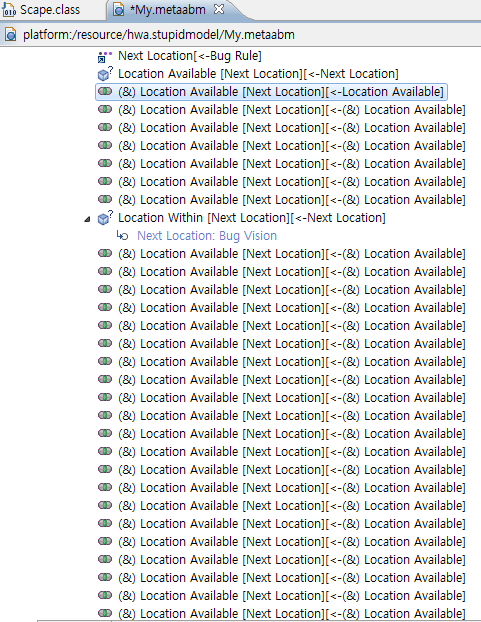Screen dimensions: 481x622
Task: Click the highlighted row's green AND icon
Action: coord(105,91)
